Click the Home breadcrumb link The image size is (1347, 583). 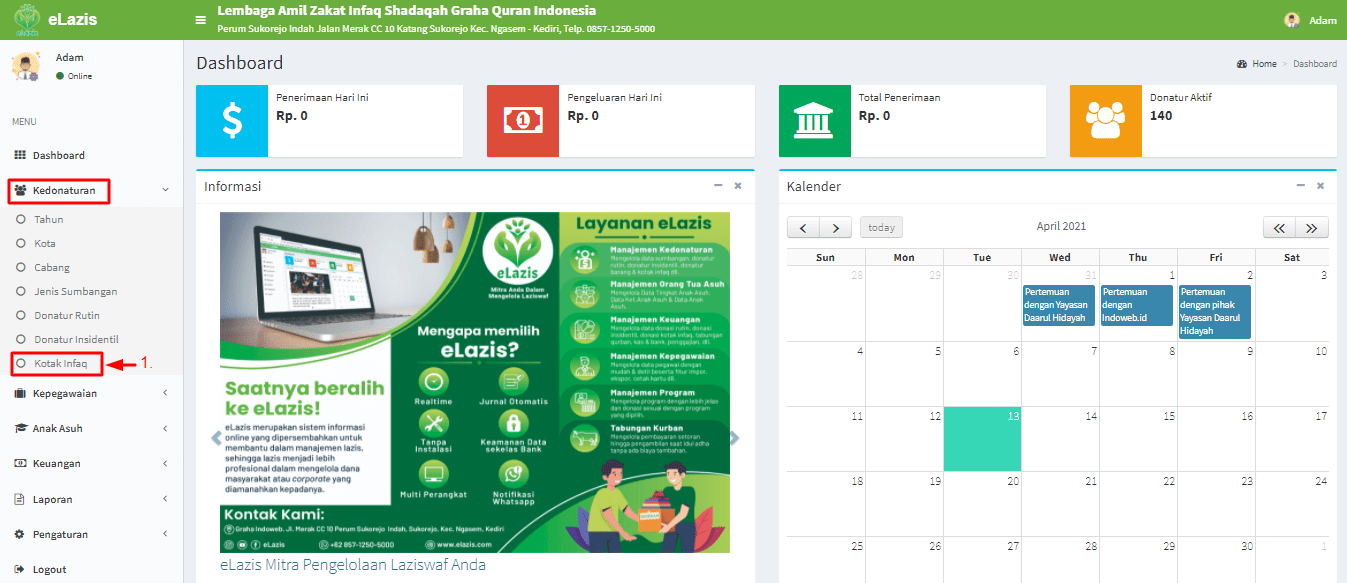point(1263,63)
